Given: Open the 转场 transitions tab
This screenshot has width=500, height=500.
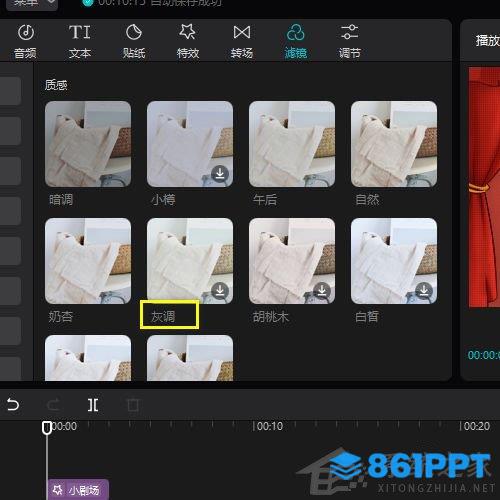Looking at the screenshot, I should tap(242, 41).
